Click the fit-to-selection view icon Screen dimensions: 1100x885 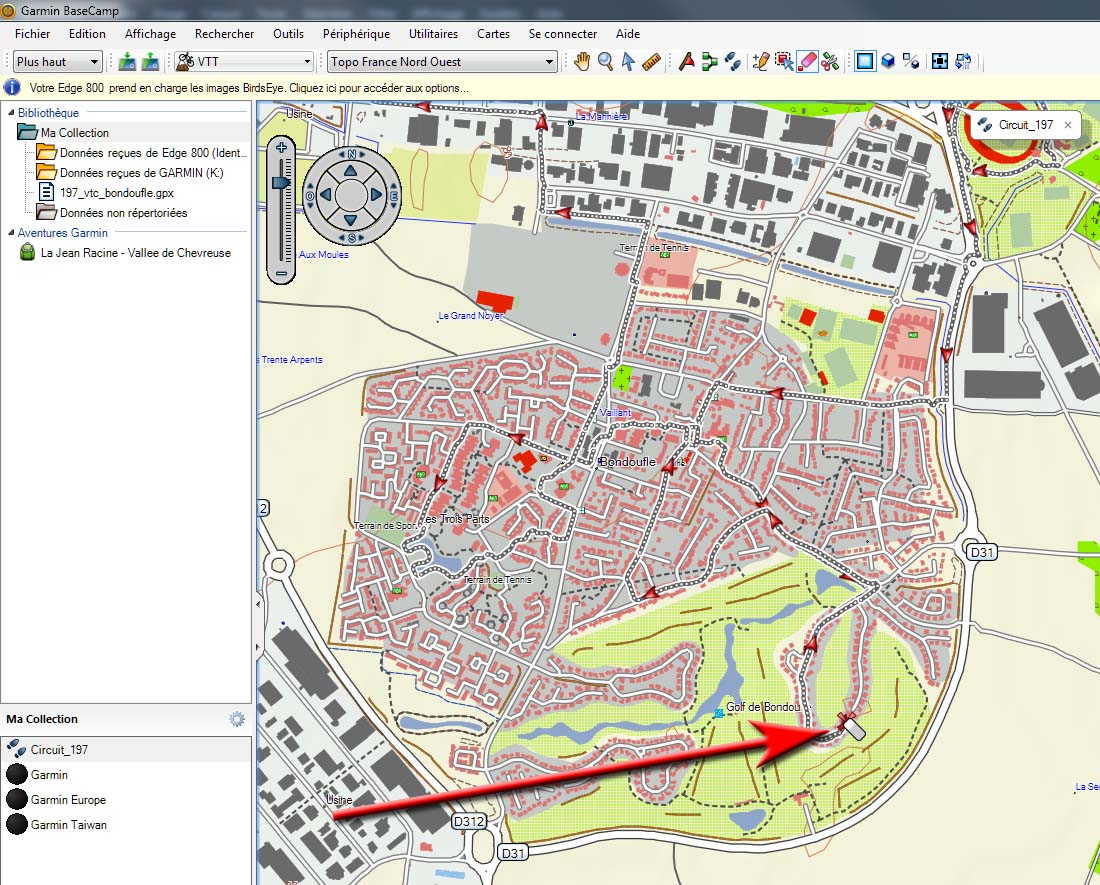click(940, 62)
